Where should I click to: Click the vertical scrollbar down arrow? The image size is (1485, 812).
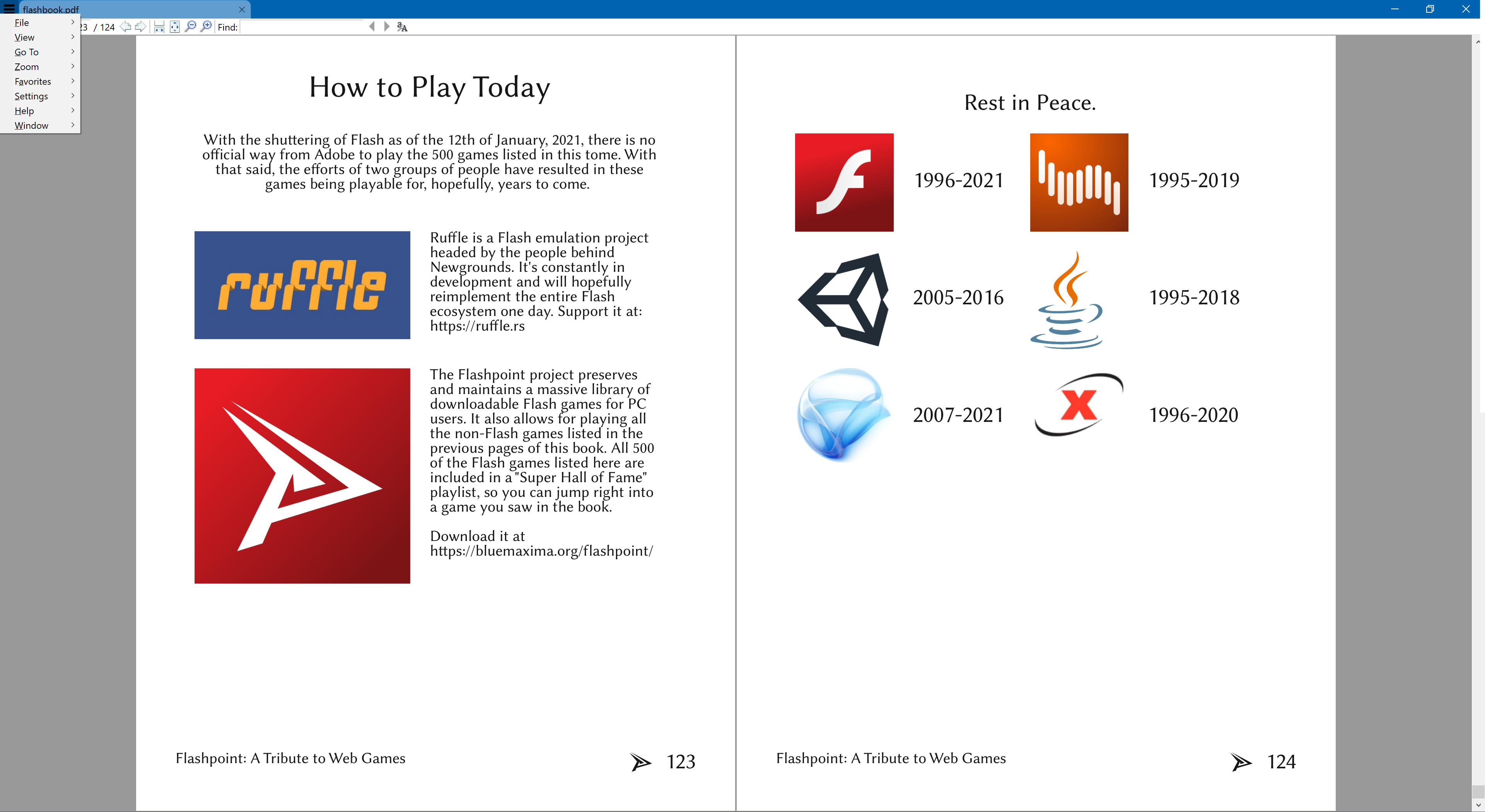pos(1479,805)
